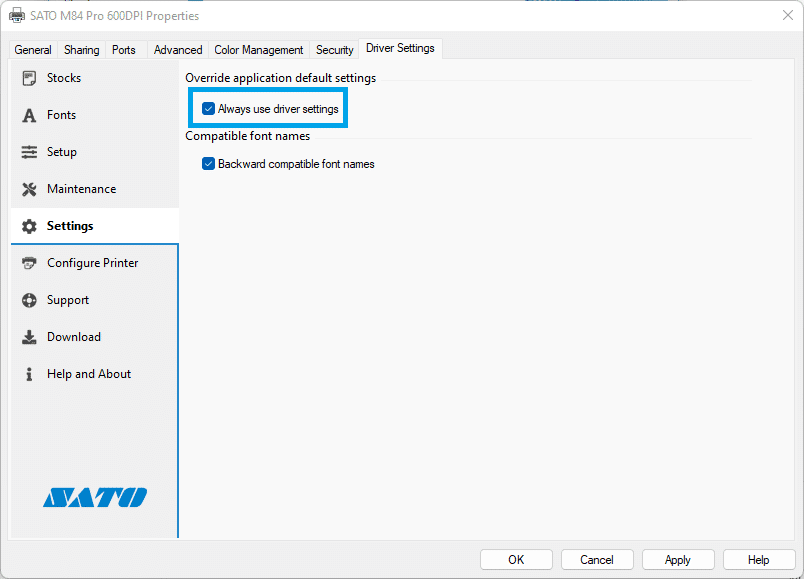Open the Sharing tab
Screen dimensions: 804x579
[82, 50]
